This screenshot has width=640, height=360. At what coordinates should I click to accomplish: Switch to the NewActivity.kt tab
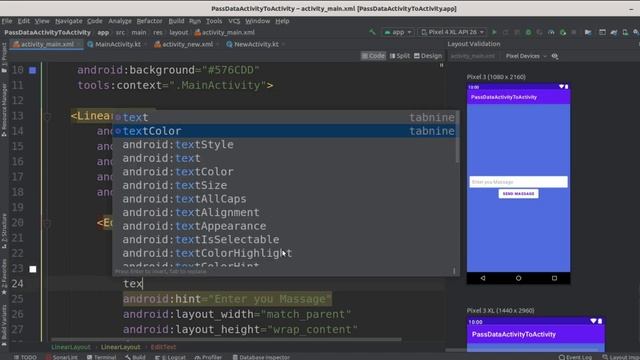pos(256,44)
